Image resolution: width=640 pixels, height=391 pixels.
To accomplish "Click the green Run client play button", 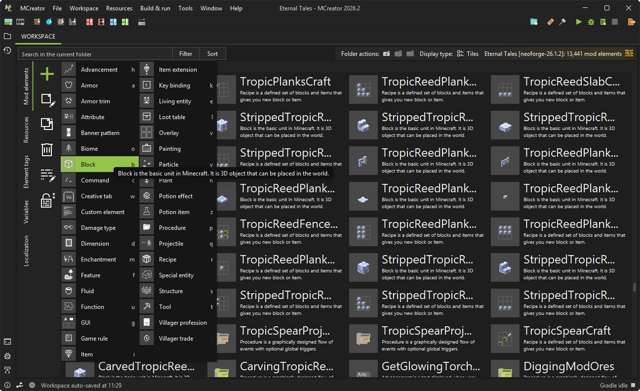I will tap(578, 22).
